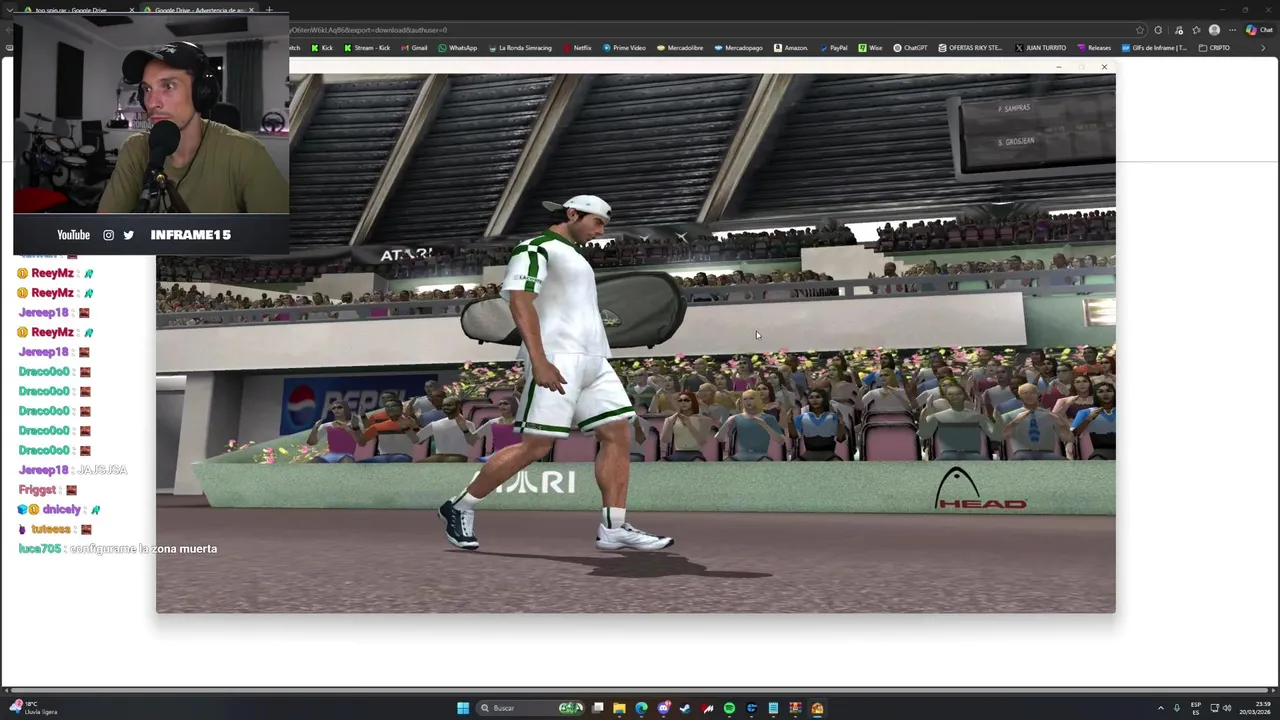Open Task View on the taskbar
The image size is (1280, 720).
[598, 708]
